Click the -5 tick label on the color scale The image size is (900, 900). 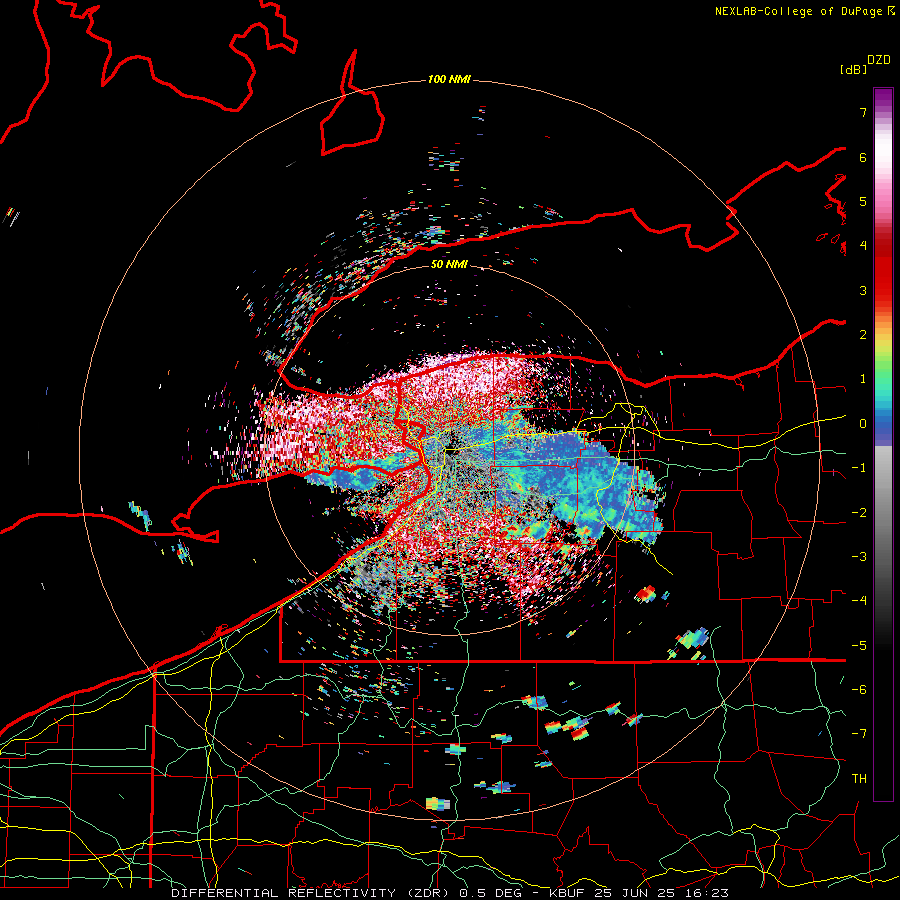(859, 646)
